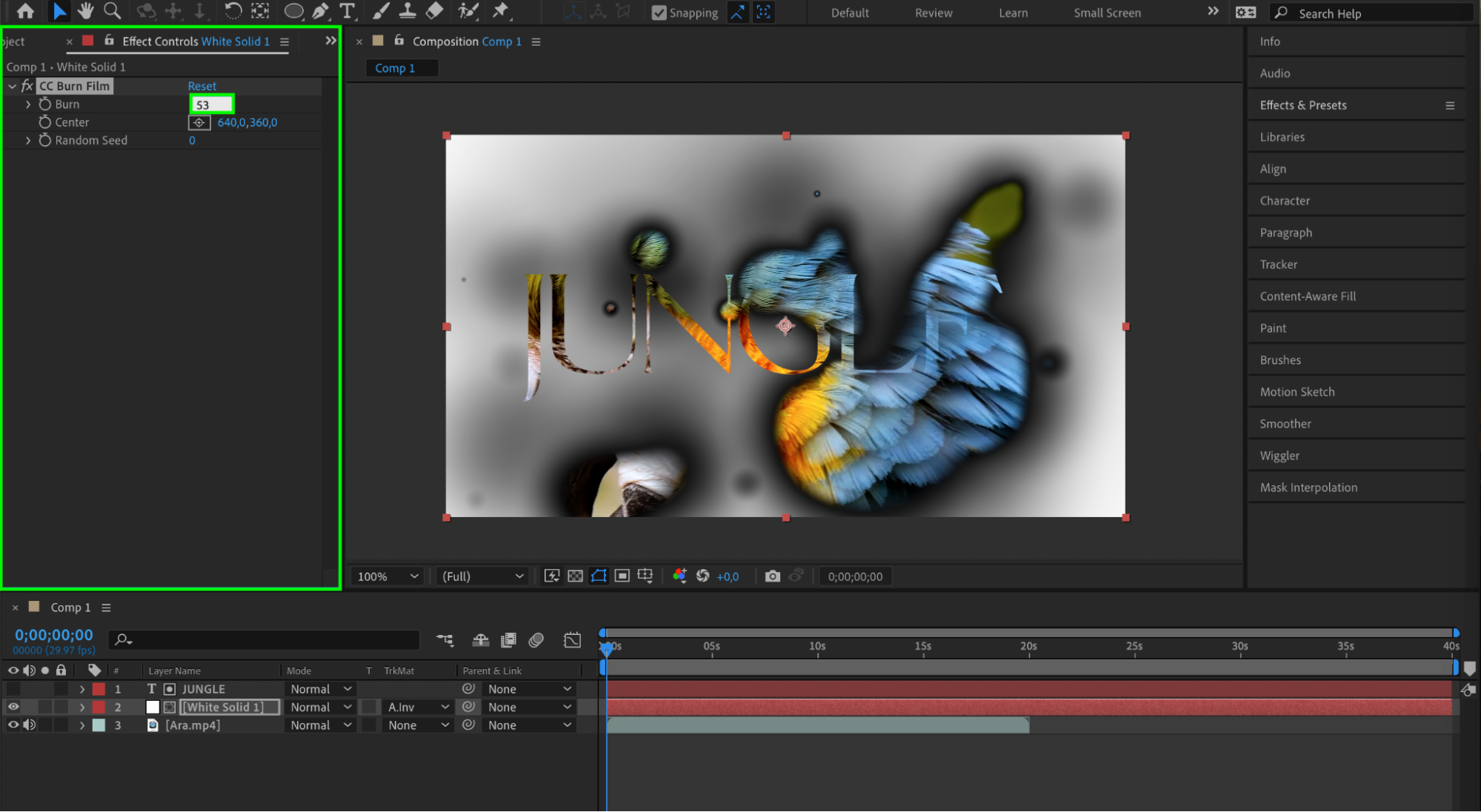Select the Zoom tool in toolbar

113,11
